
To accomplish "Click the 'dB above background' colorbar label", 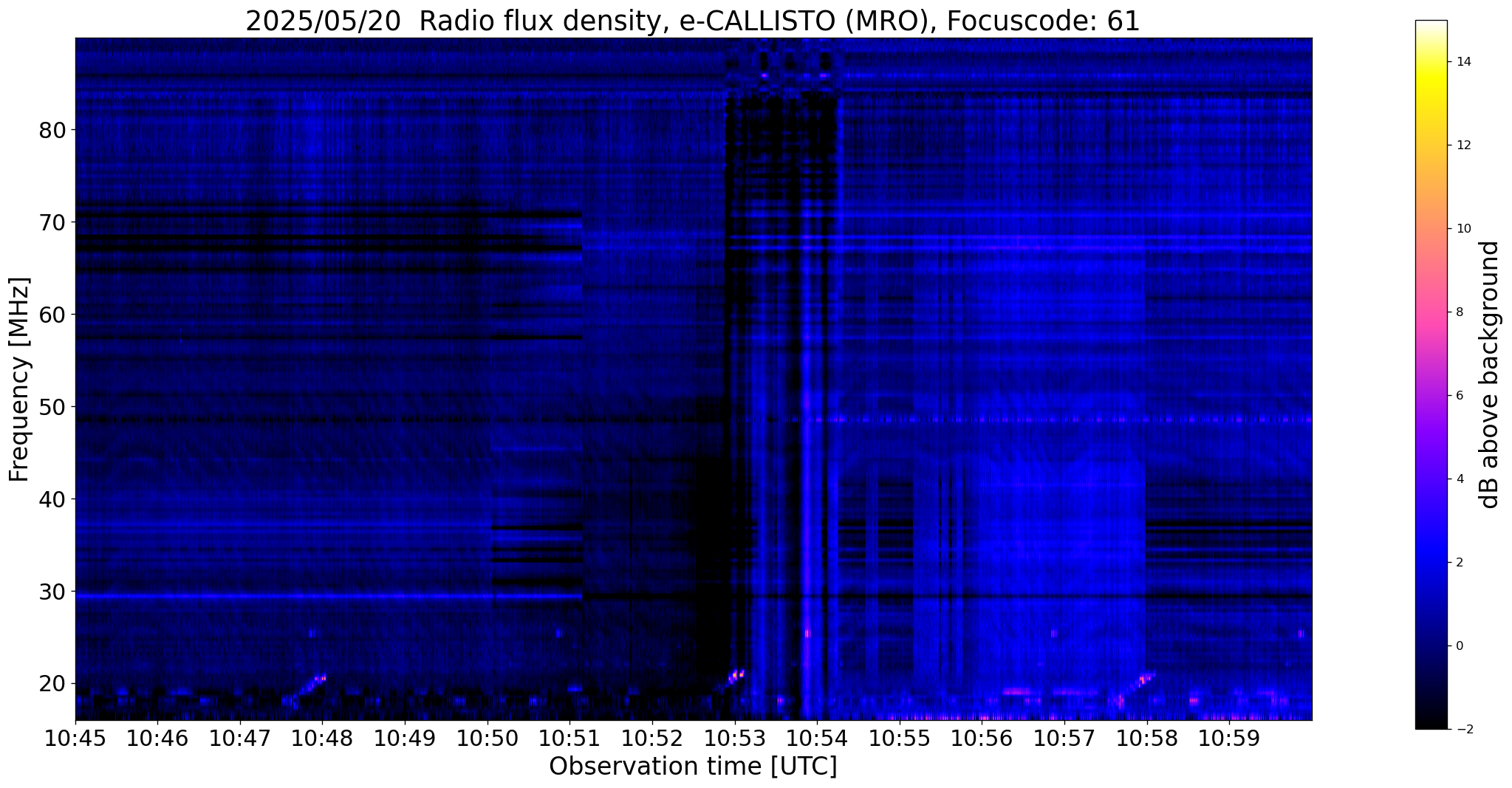I will click(x=1490, y=374).
